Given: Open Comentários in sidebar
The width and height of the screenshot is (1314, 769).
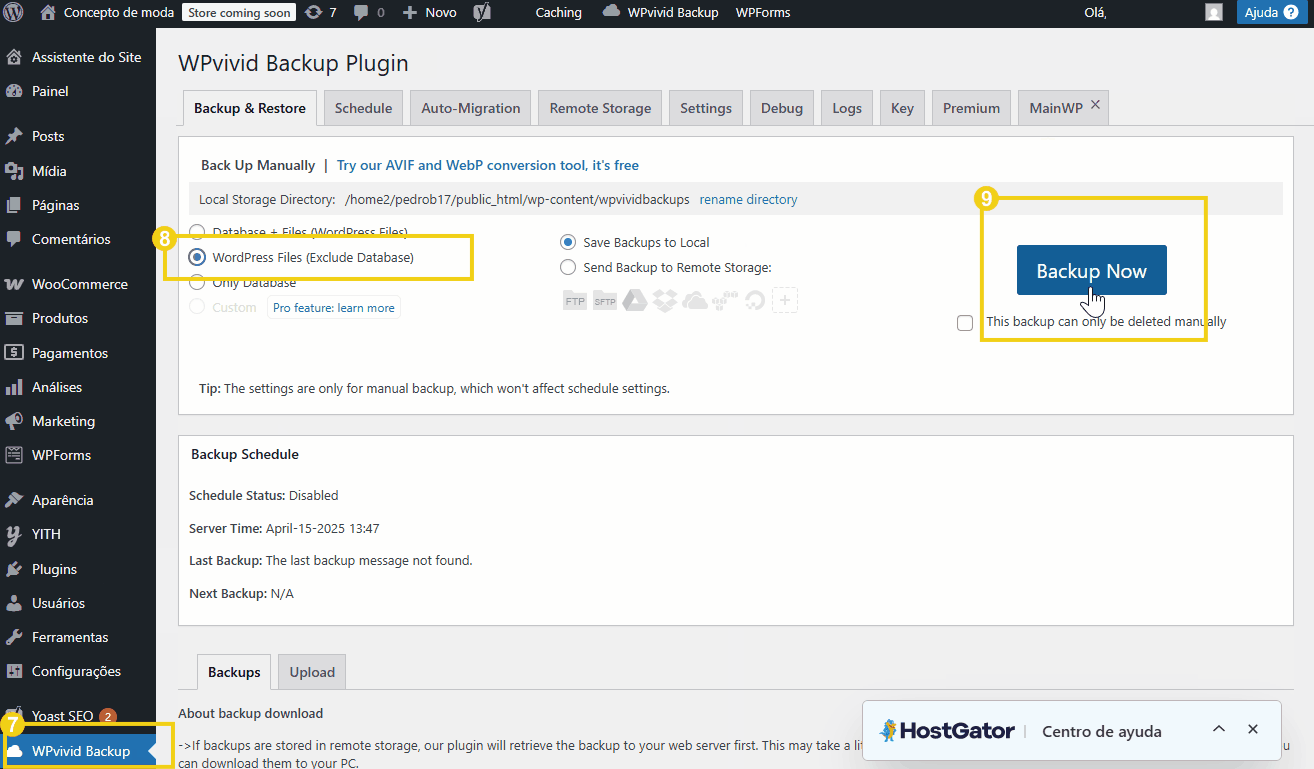Looking at the screenshot, I should tap(78, 239).
